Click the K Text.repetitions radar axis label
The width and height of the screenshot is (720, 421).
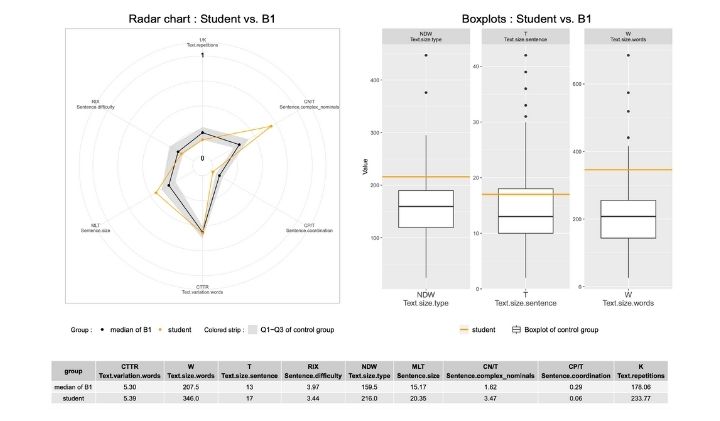tap(202, 43)
